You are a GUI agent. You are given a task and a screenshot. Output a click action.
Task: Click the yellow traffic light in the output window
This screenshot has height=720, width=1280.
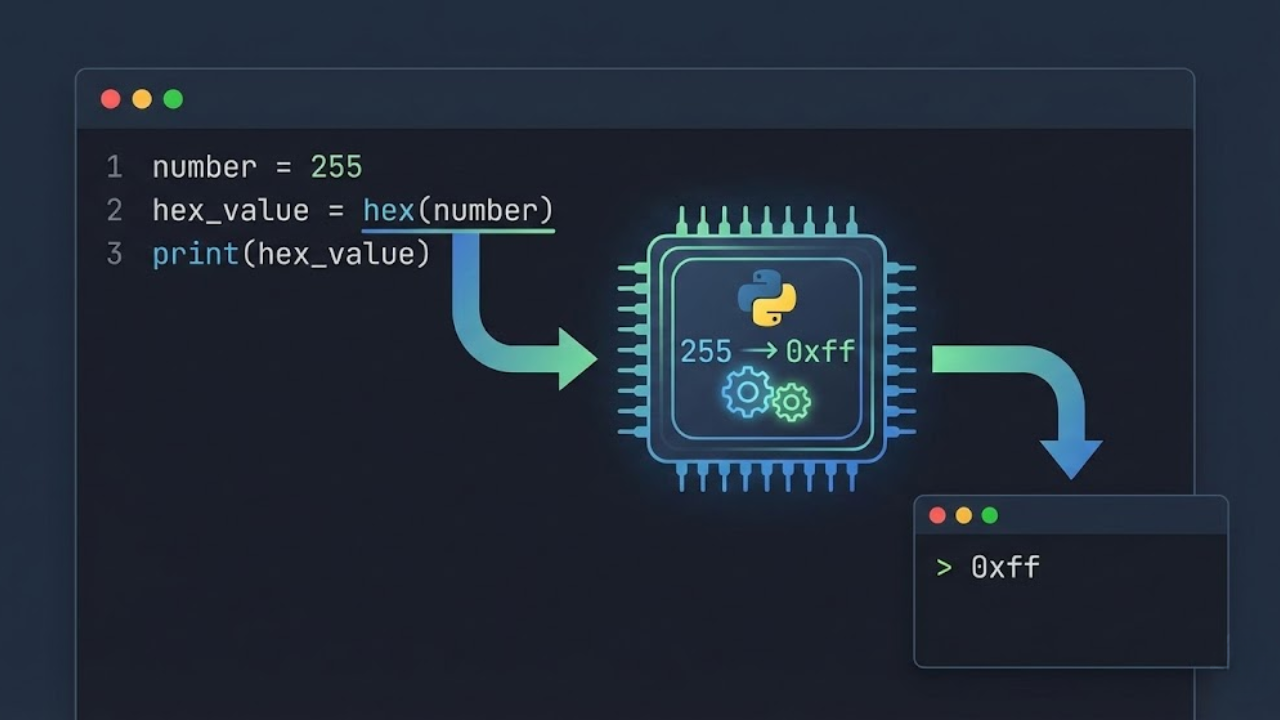(x=962, y=516)
